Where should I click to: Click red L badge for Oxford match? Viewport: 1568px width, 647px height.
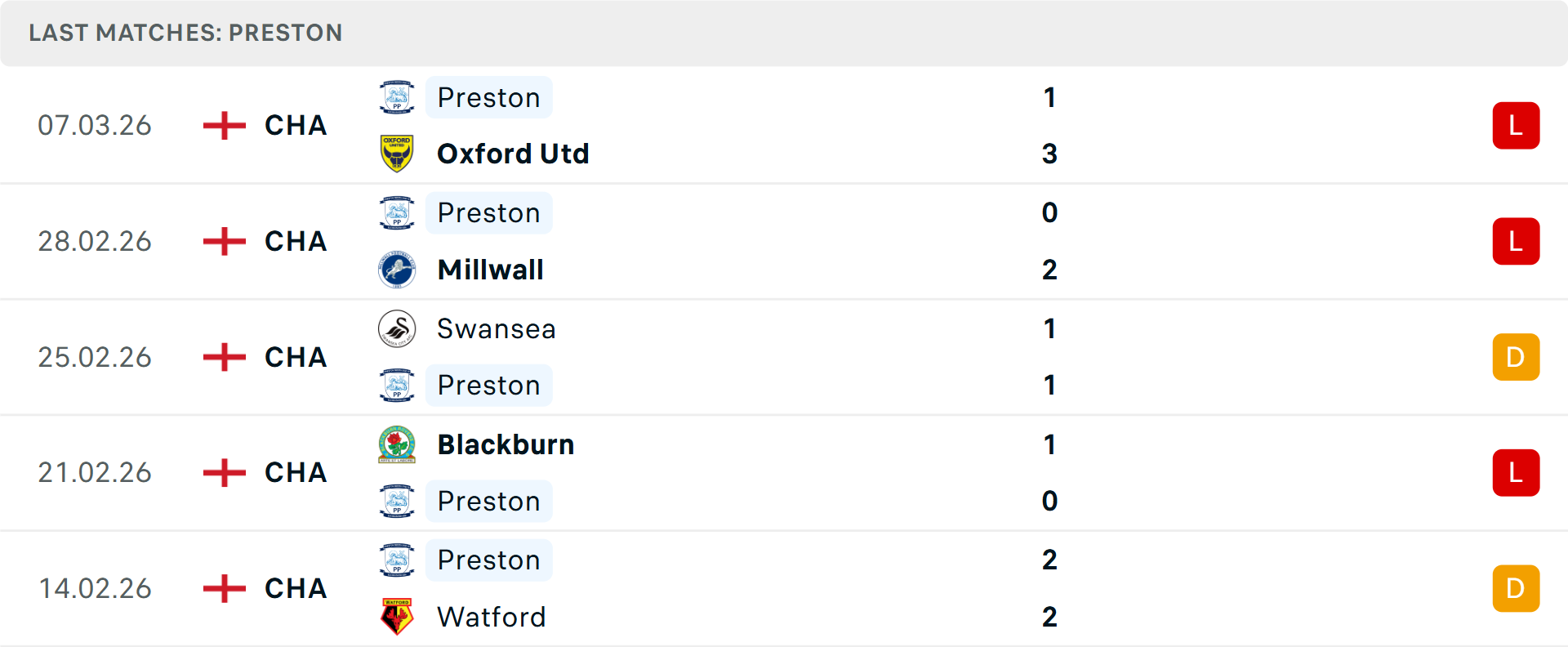coord(1516,126)
